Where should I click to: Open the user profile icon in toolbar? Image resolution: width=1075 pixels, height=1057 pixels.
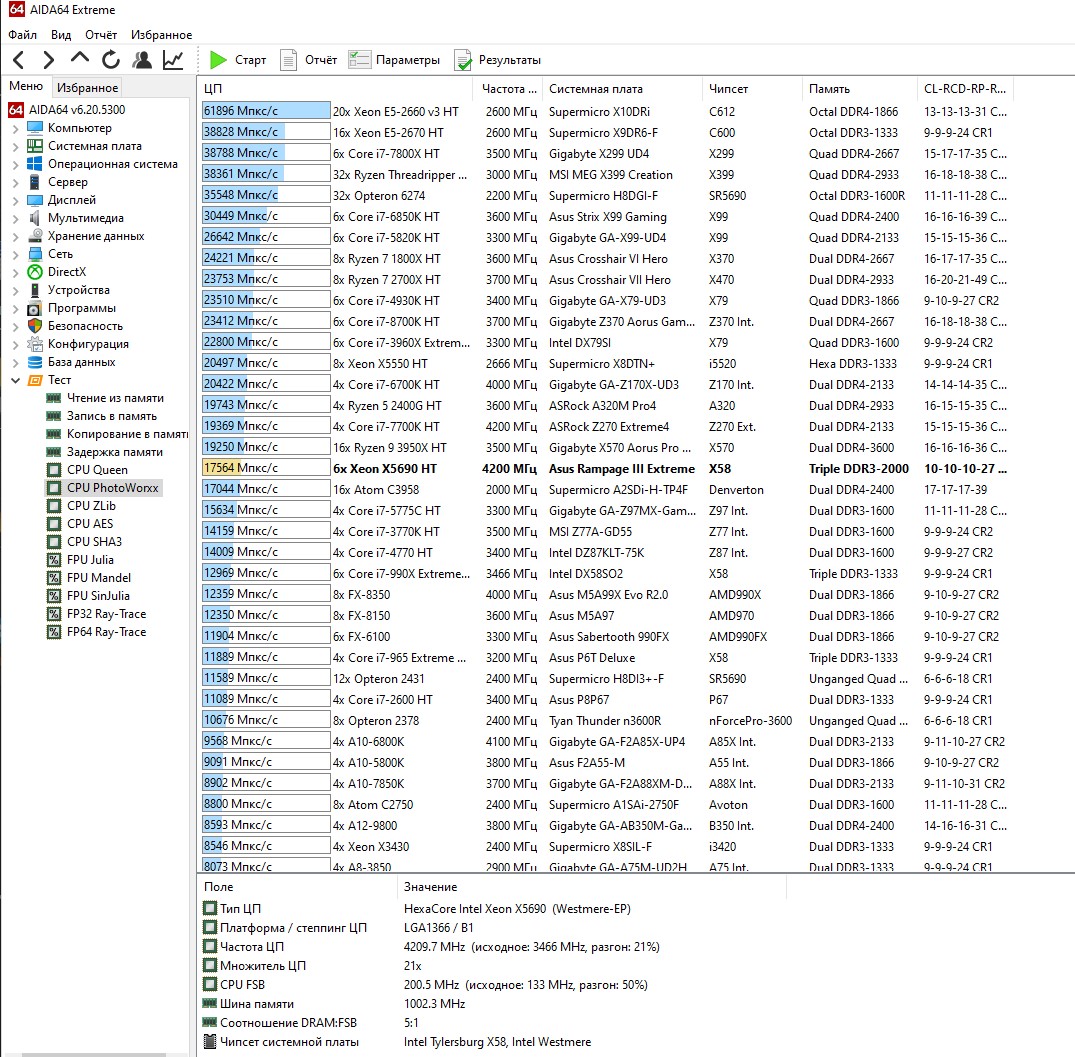[142, 60]
